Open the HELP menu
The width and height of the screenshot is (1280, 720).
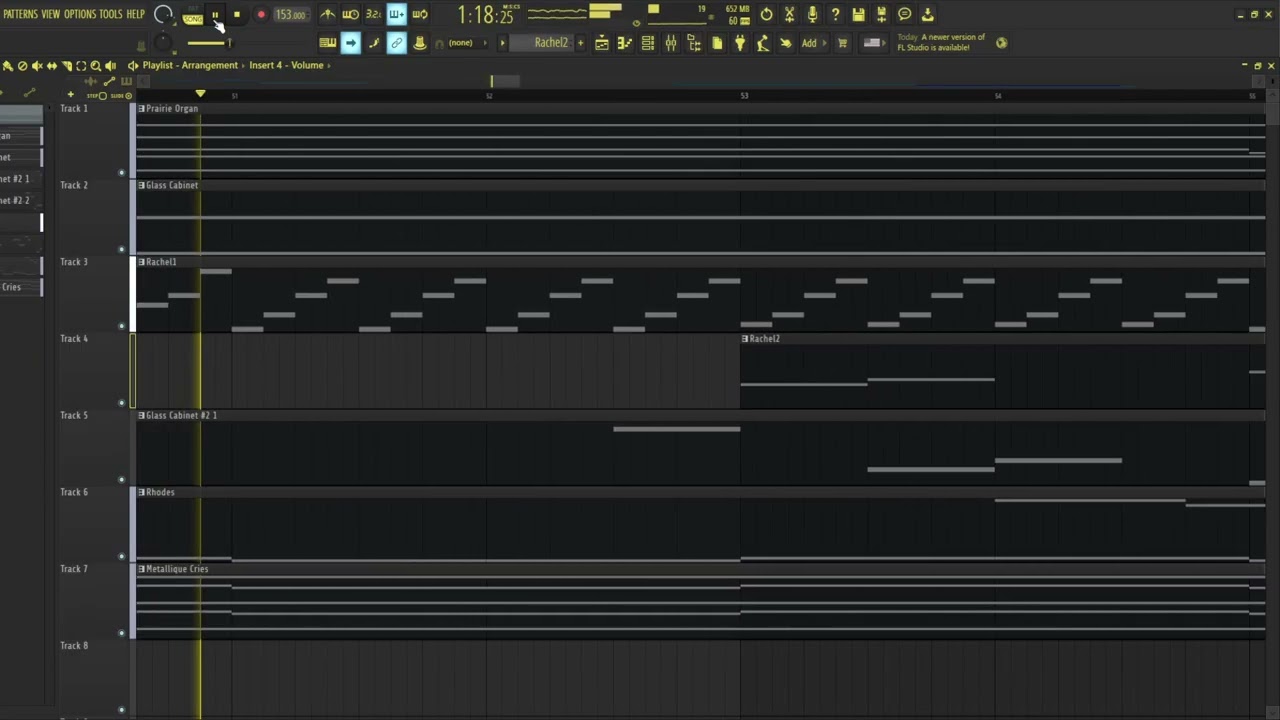(136, 14)
